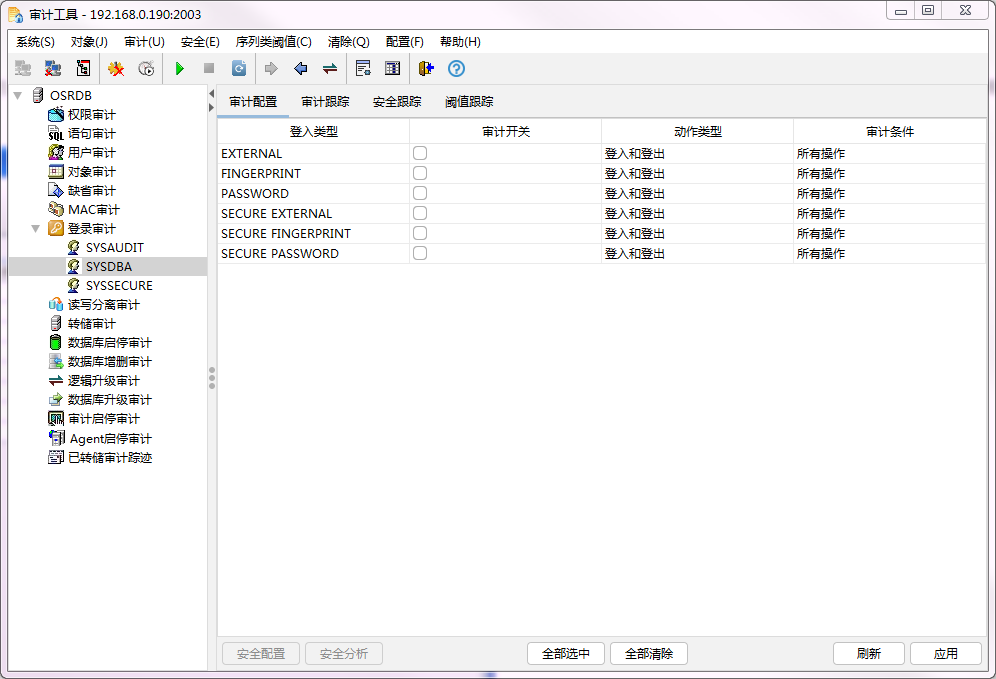This screenshot has height=679, width=996.
Task: Check the PASSWORD audit switch
Action: [419, 193]
